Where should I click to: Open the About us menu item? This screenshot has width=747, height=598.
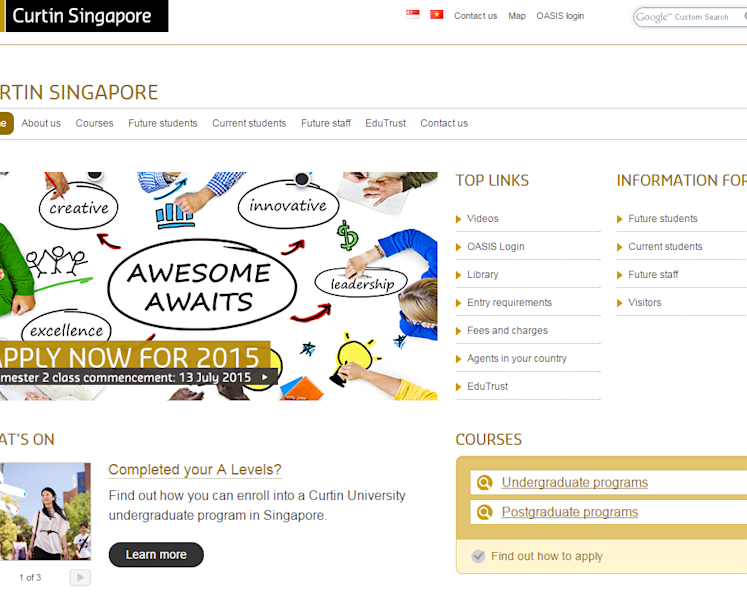click(41, 123)
